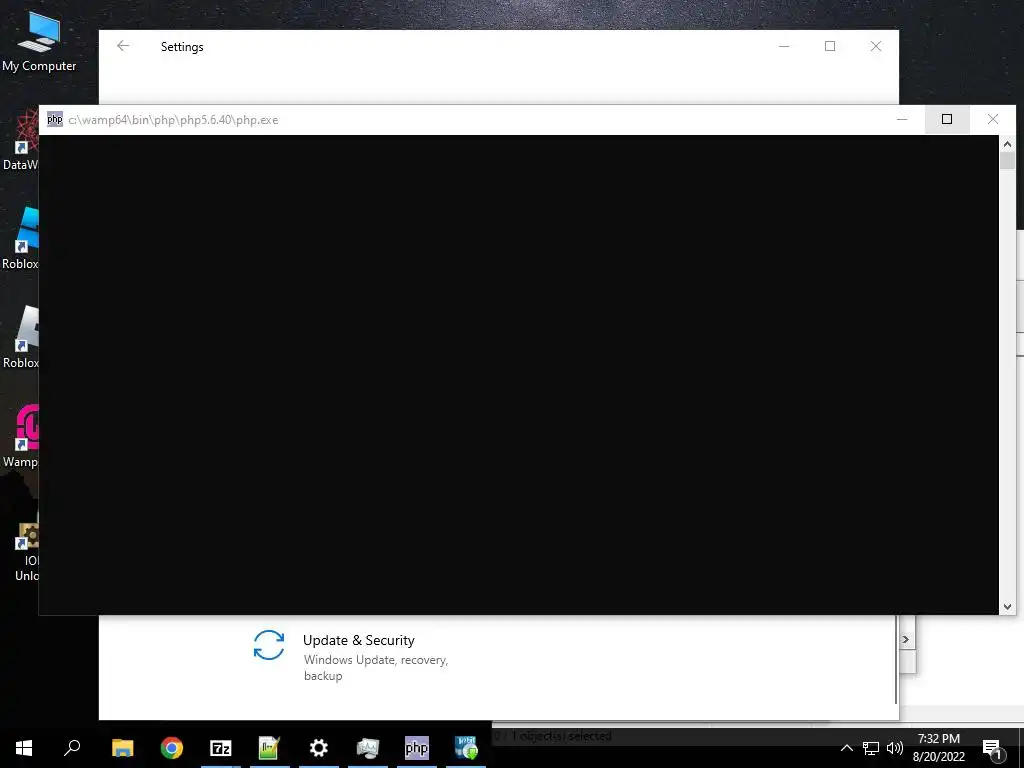Click console scrollbar down arrow
The height and width of the screenshot is (768, 1024).
click(x=1007, y=607)
